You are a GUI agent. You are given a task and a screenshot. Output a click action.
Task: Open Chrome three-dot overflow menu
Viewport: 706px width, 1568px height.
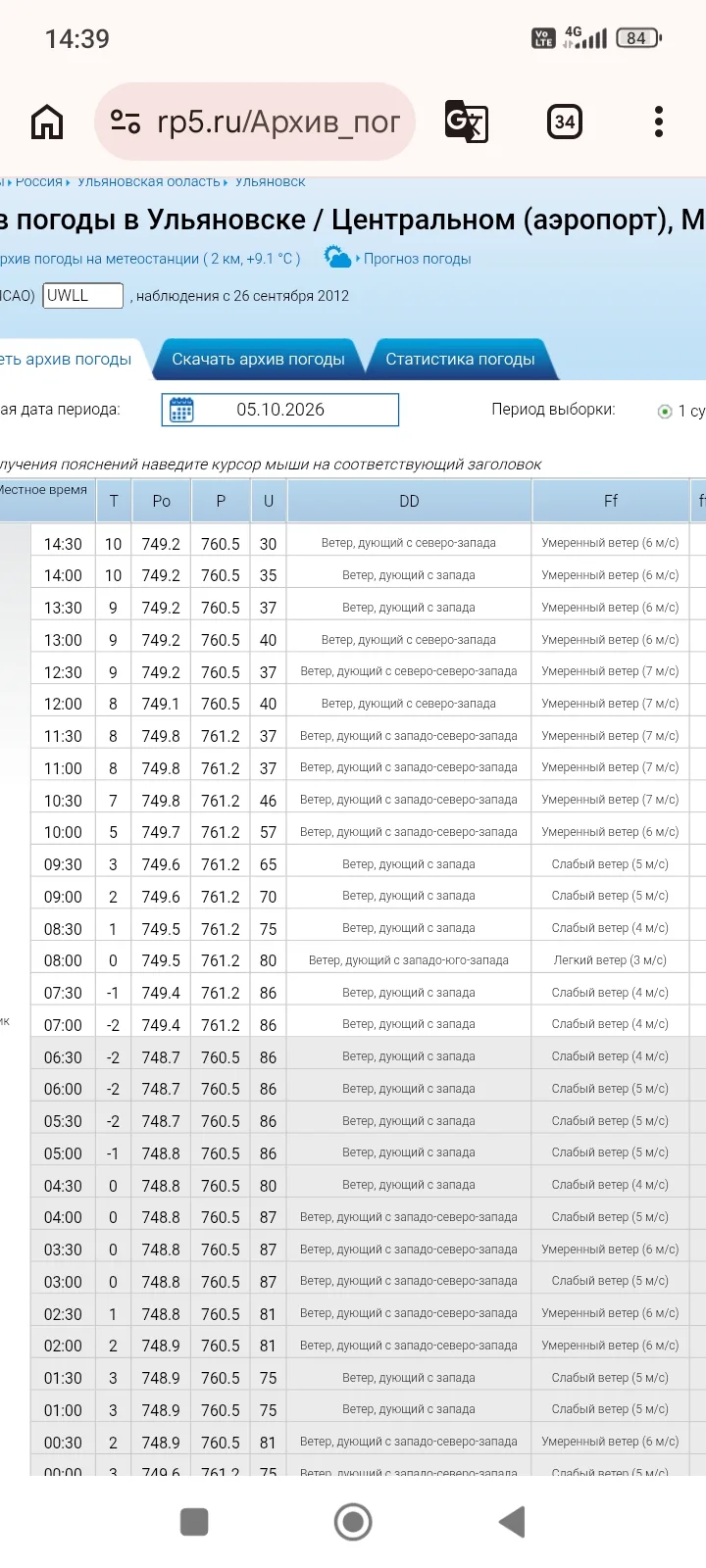tap(659, 122)
